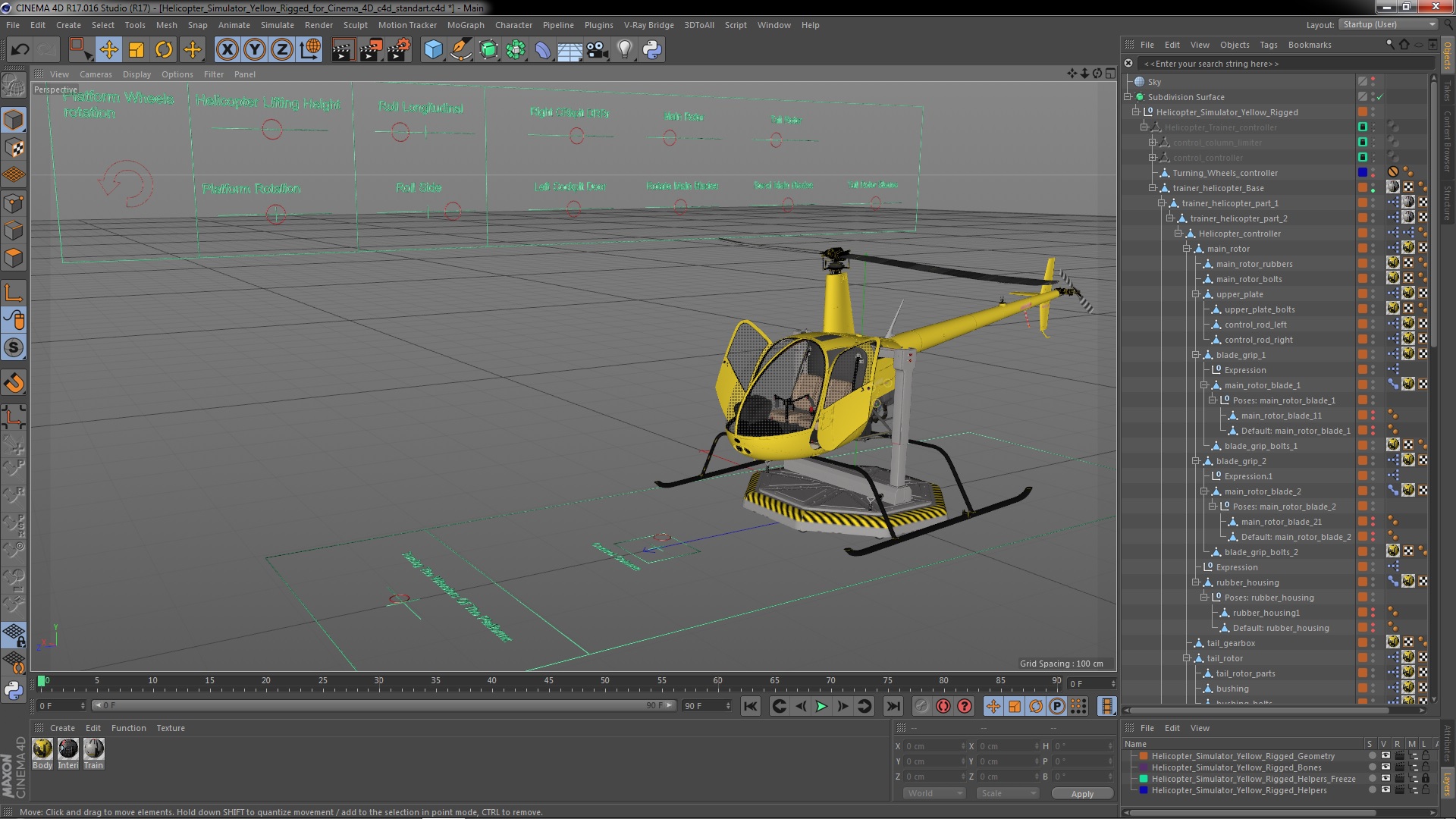Open material manager Create menu

click(62, 728)
